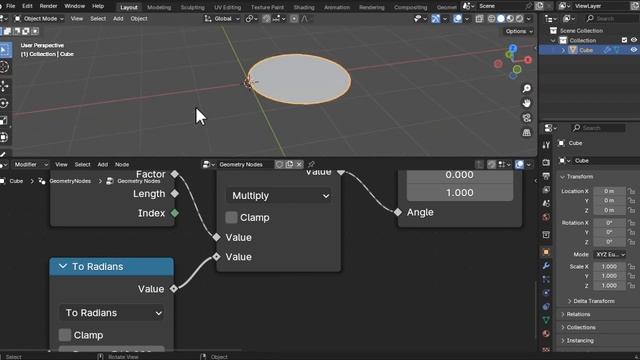Viewport: 640px width, 360px height.
Task: Open the Global transform orientation dropdown
Action: click(222, 19)
